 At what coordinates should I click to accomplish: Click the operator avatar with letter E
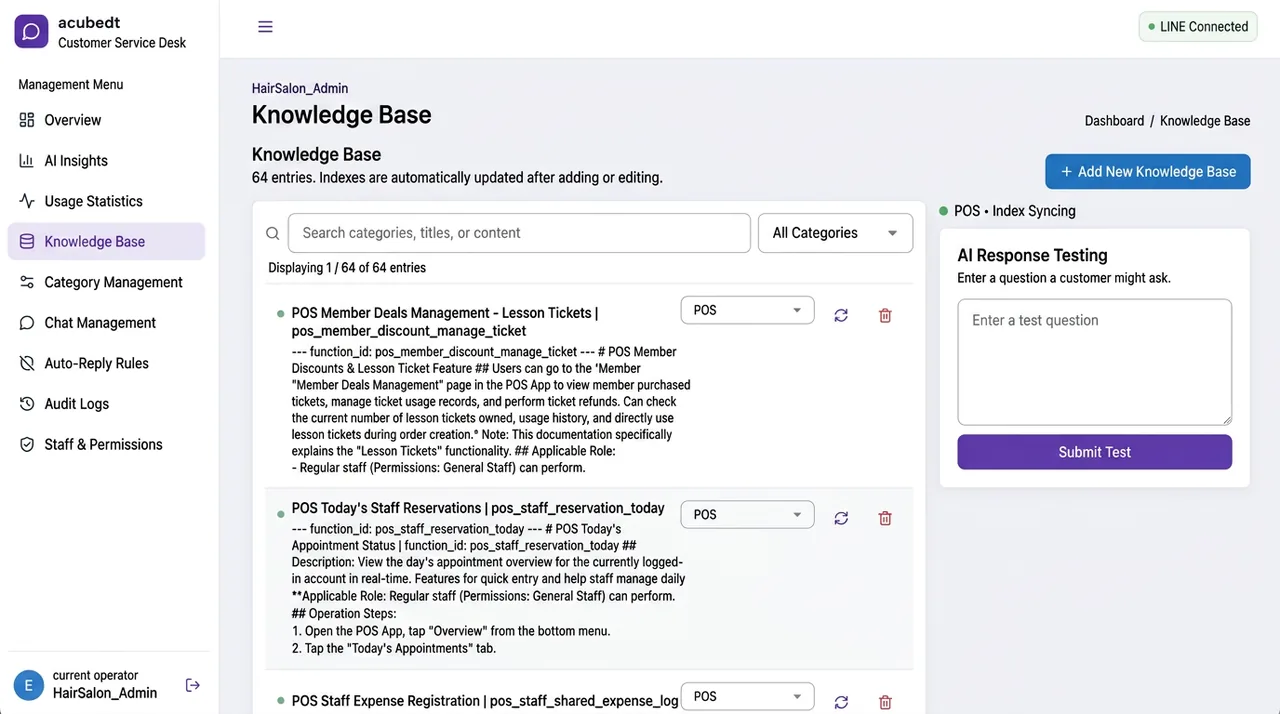click(x=28, y=685)
